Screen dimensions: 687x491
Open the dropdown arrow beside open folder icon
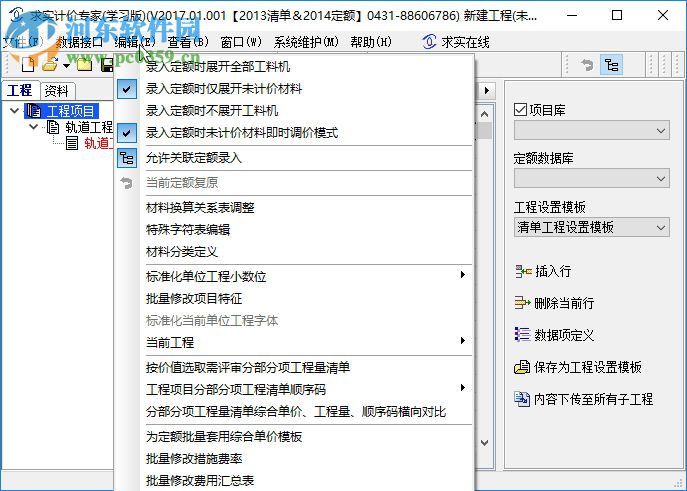(x=66, y=66)
